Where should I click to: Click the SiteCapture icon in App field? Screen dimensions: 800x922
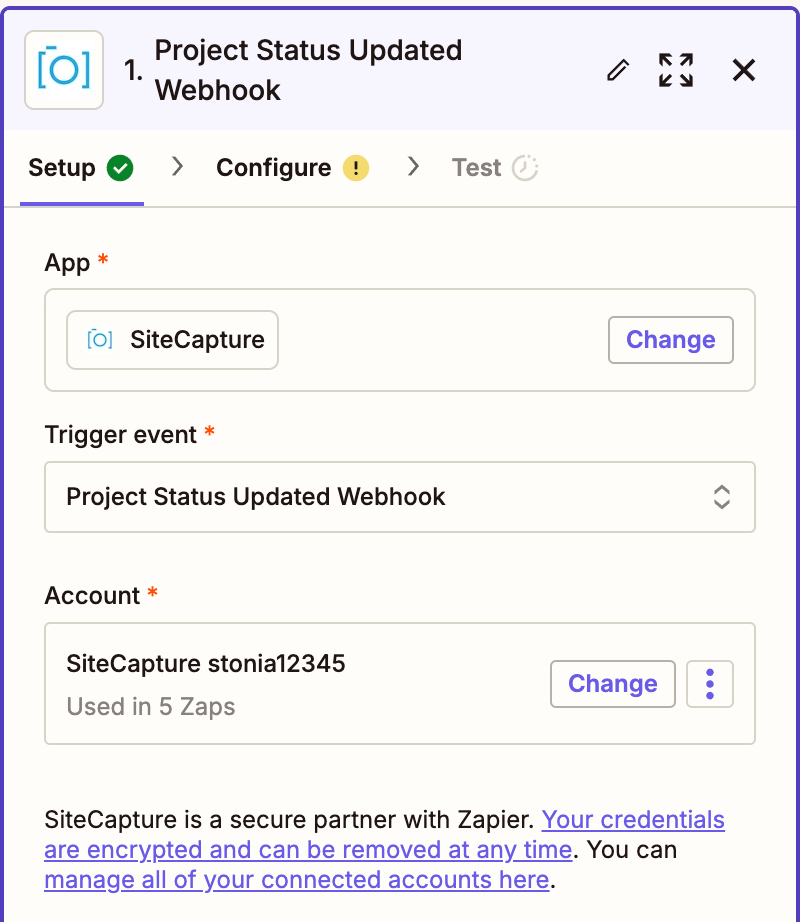click(x=99, y=340)
